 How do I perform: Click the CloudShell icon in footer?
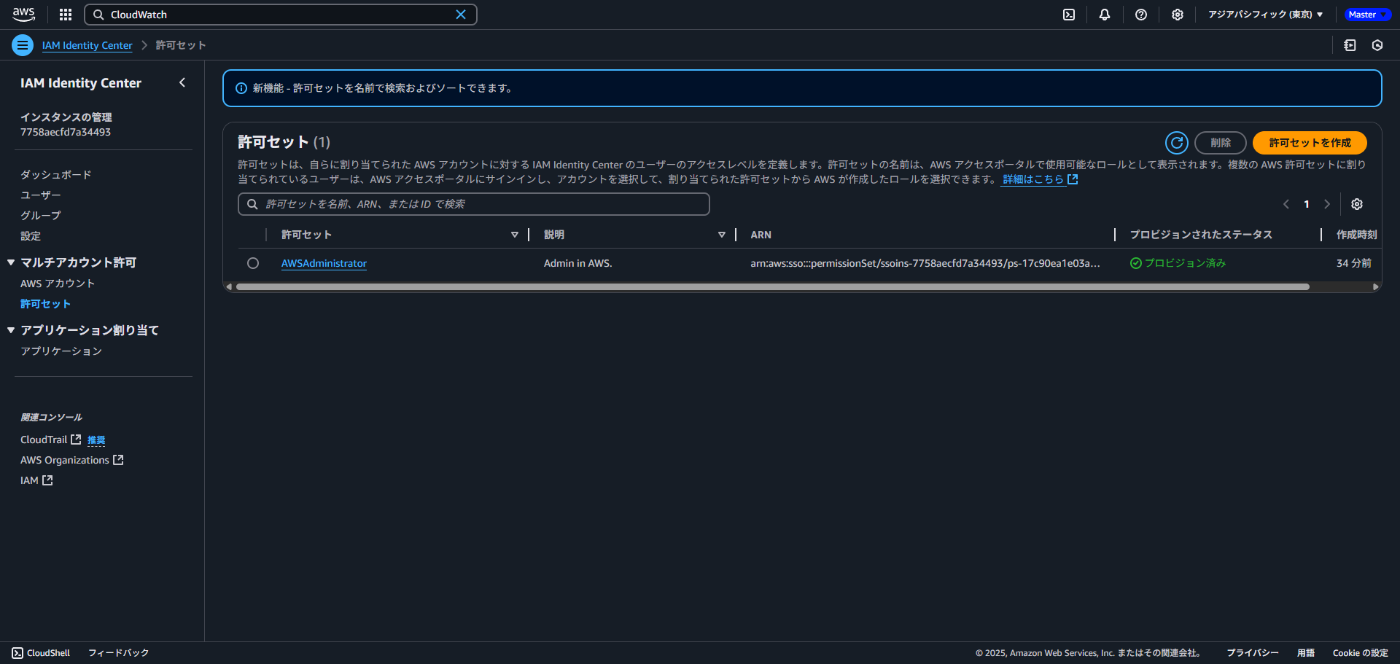click(x=18, y=653)
